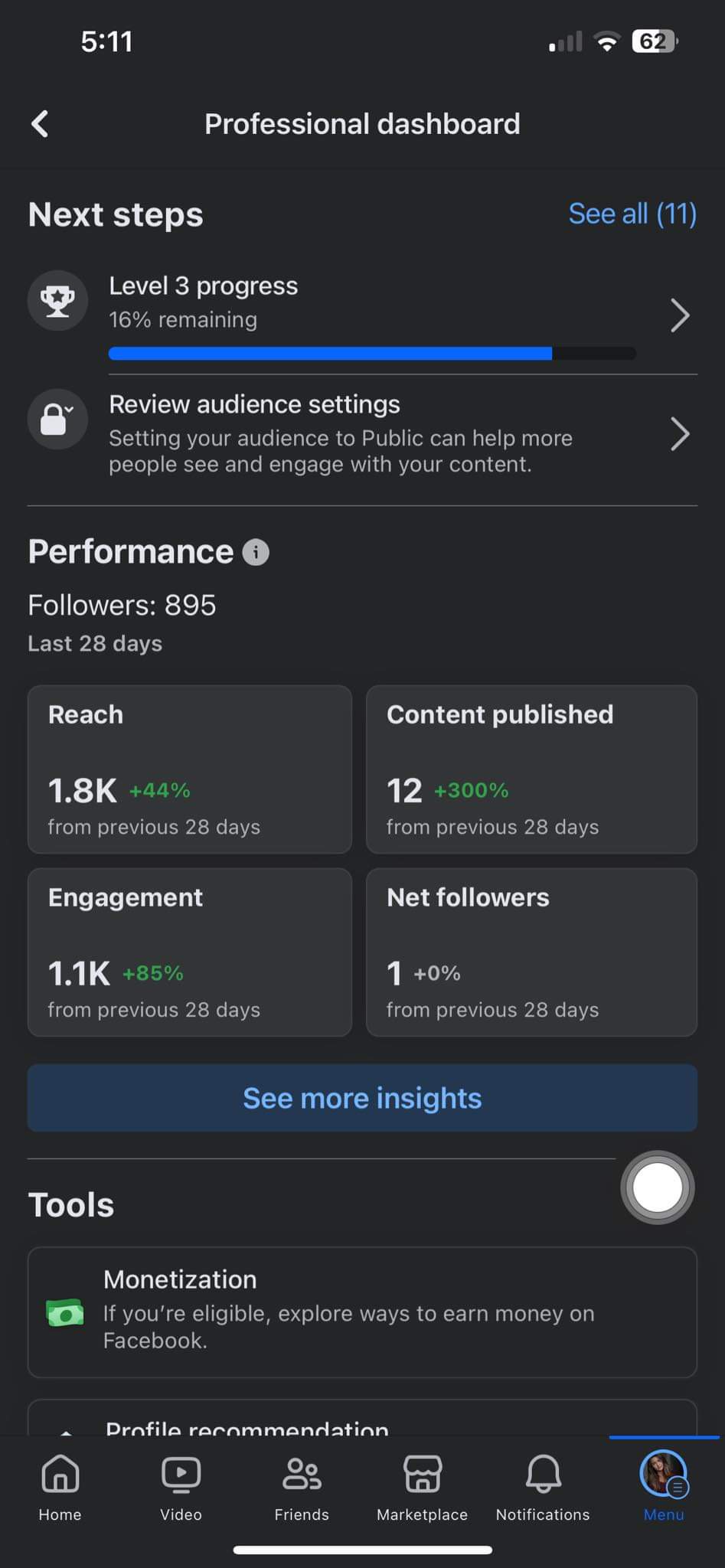Tap the audience settings lock icon
The image size is (725, 1568).
pyautogui.click(x=57, y=419)
